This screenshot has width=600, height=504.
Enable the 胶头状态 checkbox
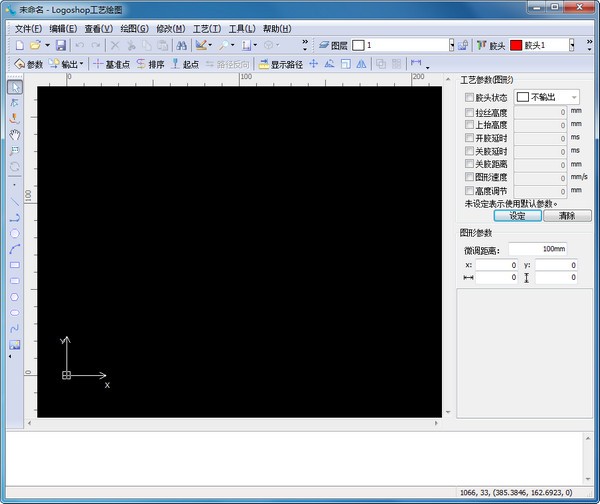[x=470, y=98]
